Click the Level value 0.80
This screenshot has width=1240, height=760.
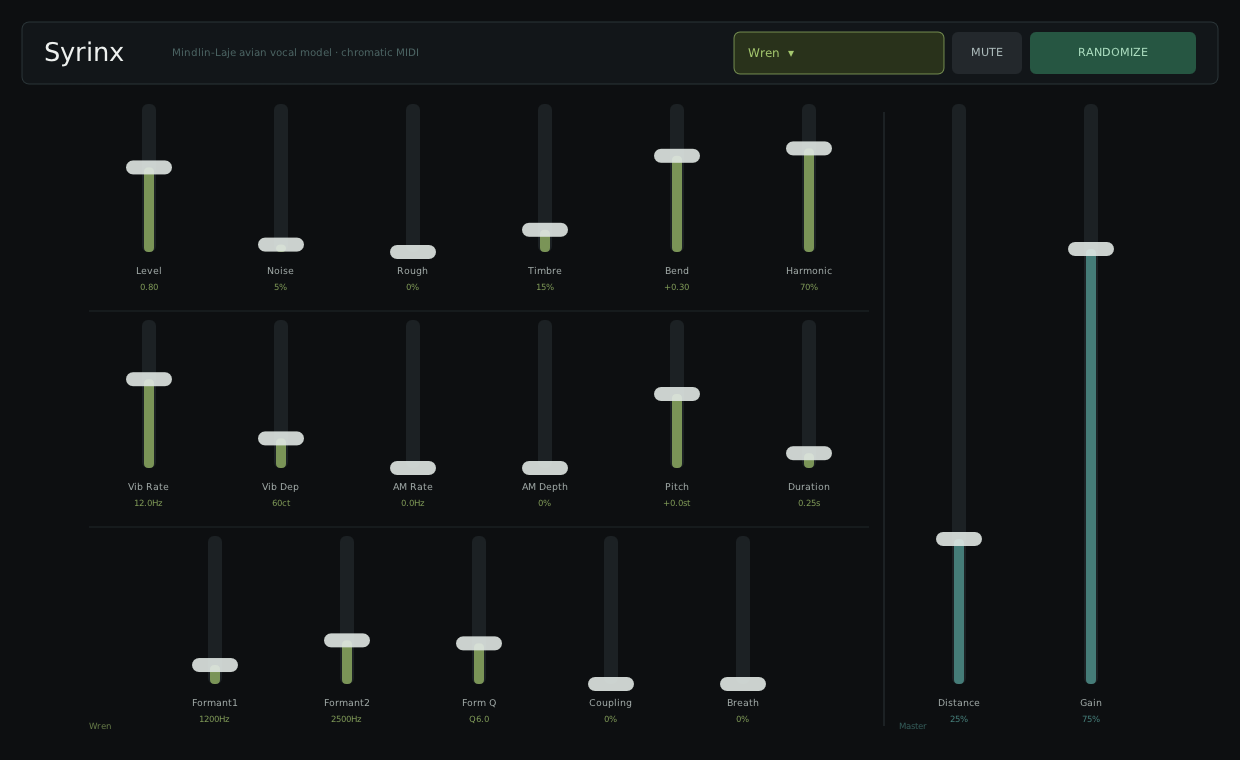149,287
